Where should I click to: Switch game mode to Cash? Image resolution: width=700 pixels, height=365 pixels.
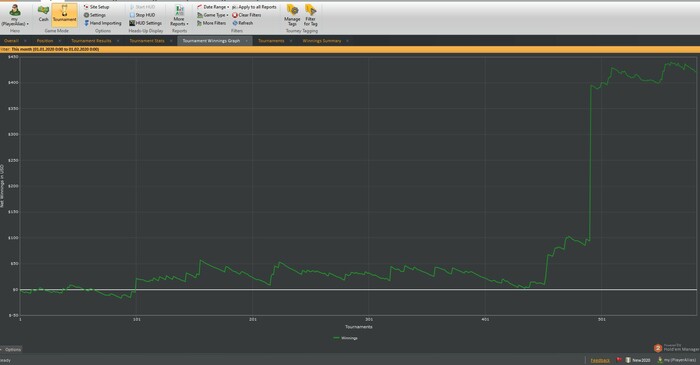43,14
